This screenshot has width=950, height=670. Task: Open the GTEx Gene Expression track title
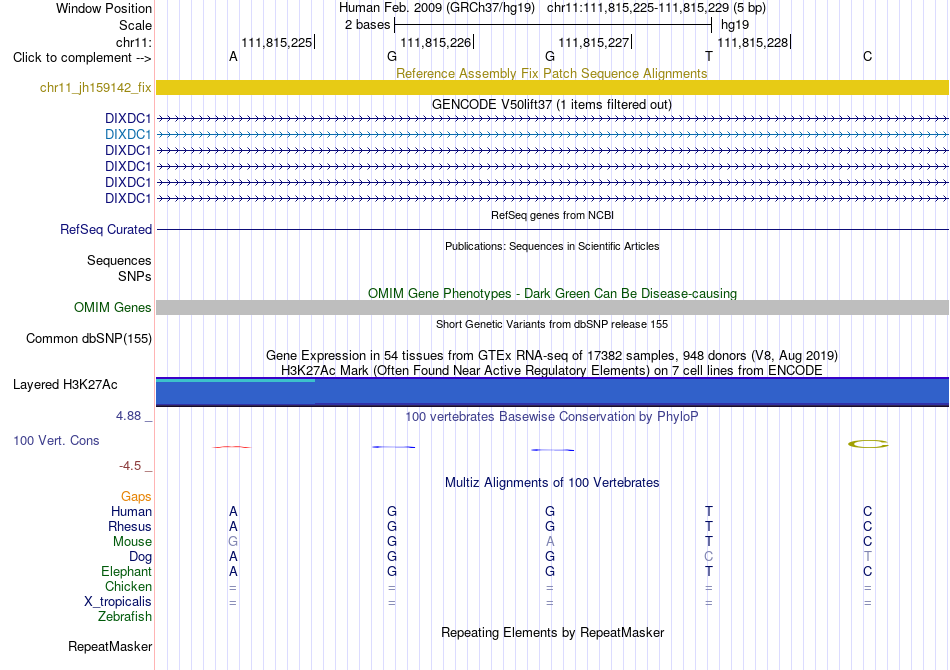coord(552,356)
